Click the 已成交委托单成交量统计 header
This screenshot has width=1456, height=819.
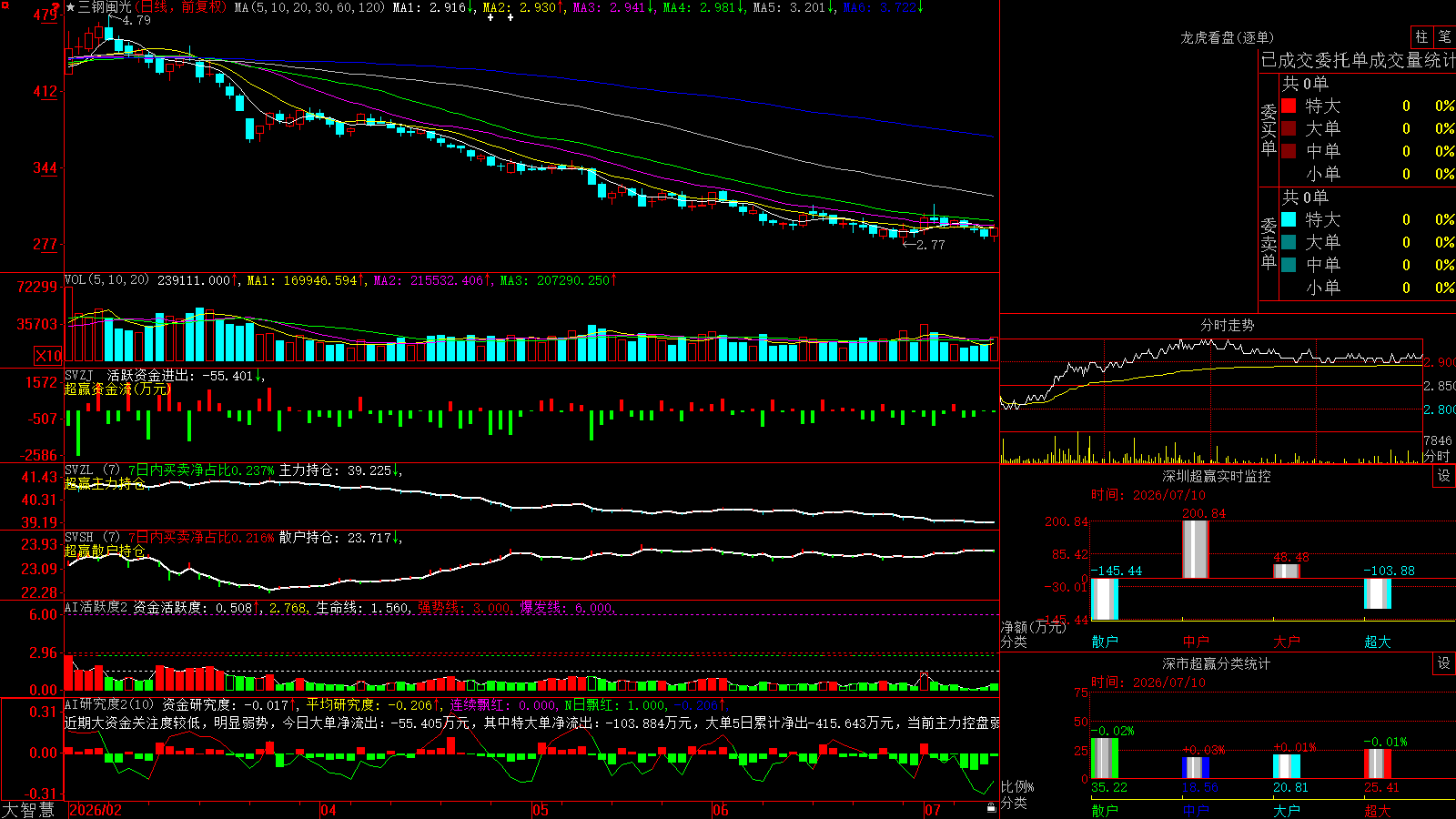click(1358, 60)
